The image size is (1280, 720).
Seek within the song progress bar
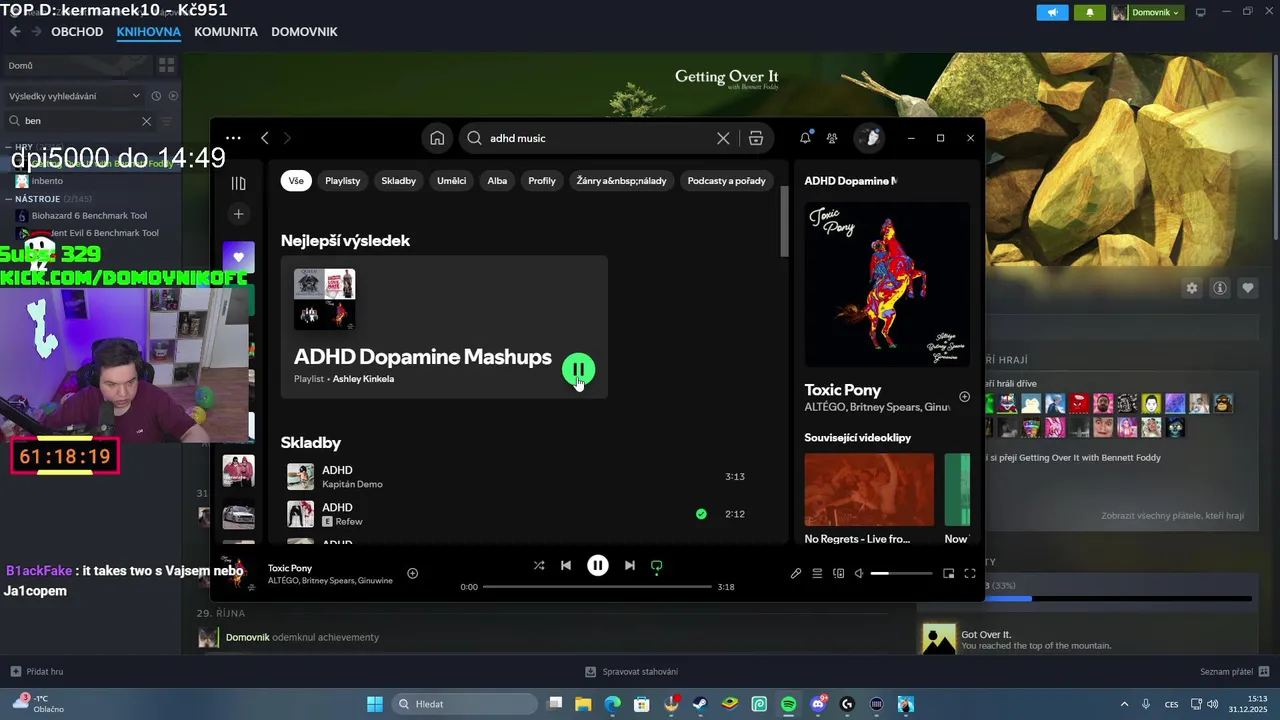tap(598, 587)
